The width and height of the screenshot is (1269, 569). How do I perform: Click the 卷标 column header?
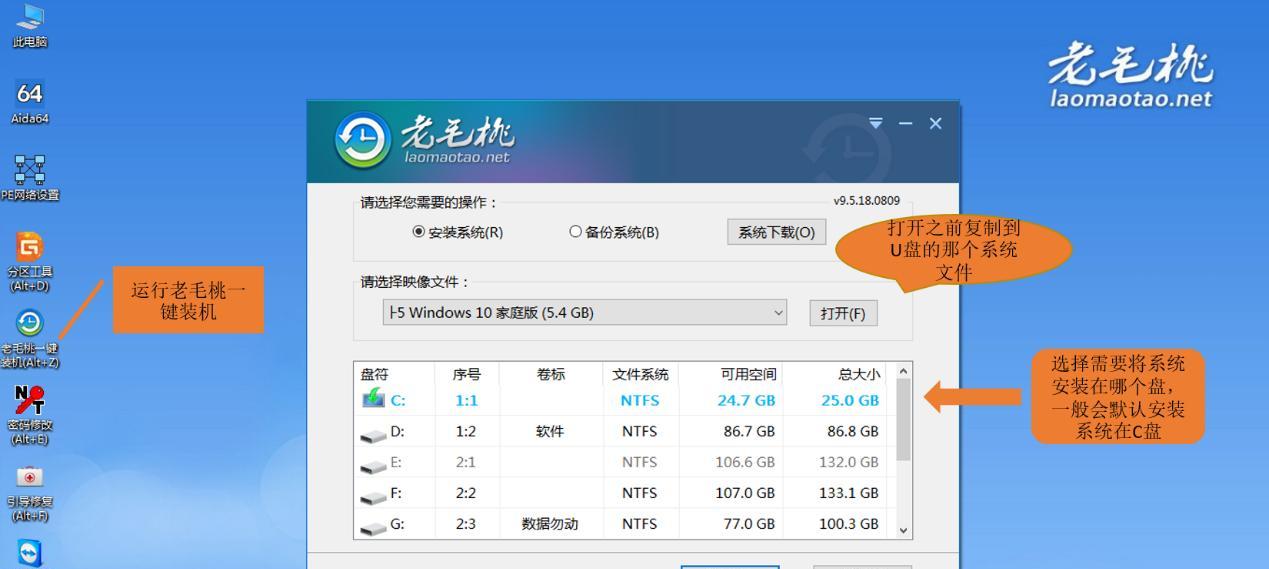pos(551,374)
